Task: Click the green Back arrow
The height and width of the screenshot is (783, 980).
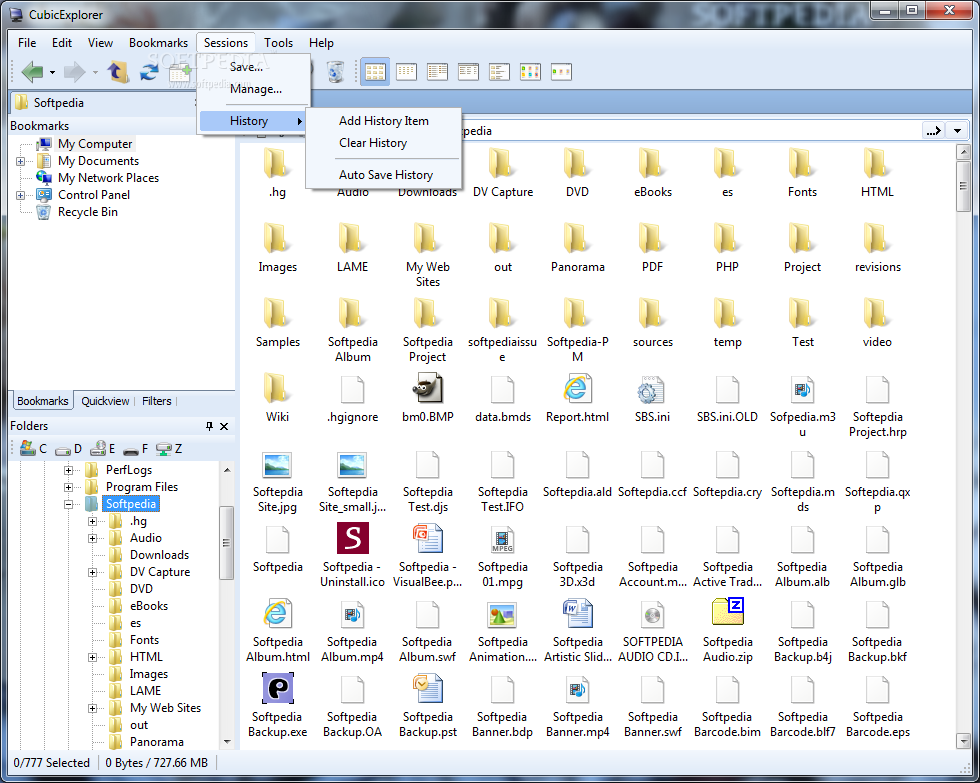Action: pyautogui.click(x=32, y=72)
